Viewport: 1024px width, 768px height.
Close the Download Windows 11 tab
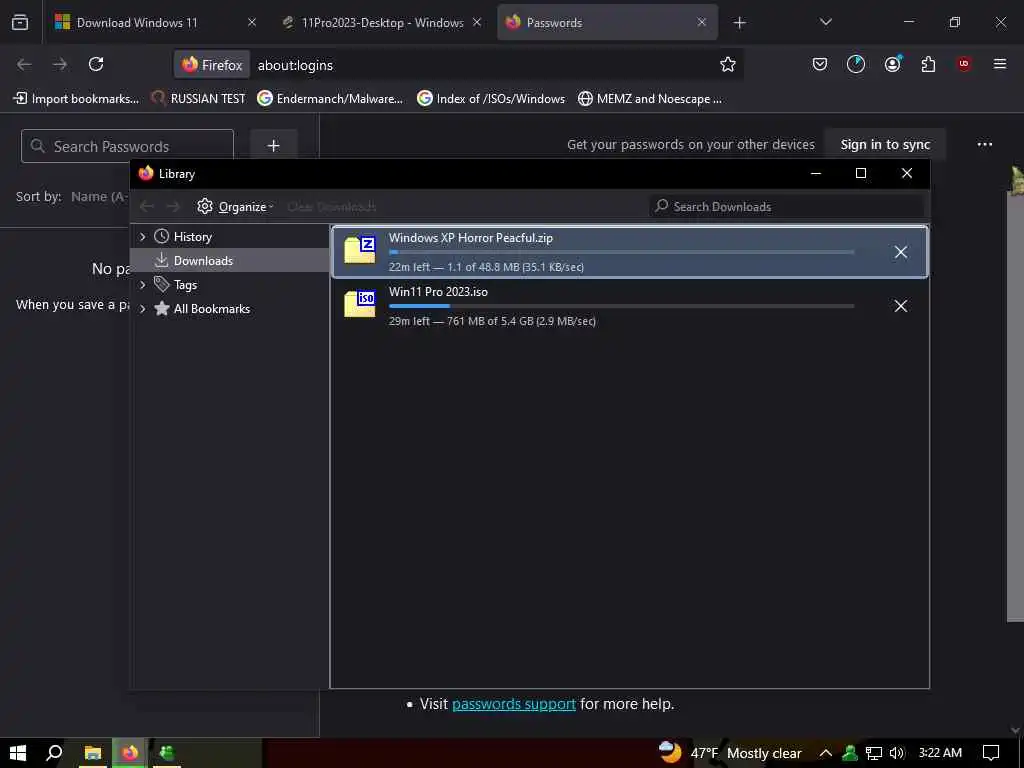[x=251, y=22]
